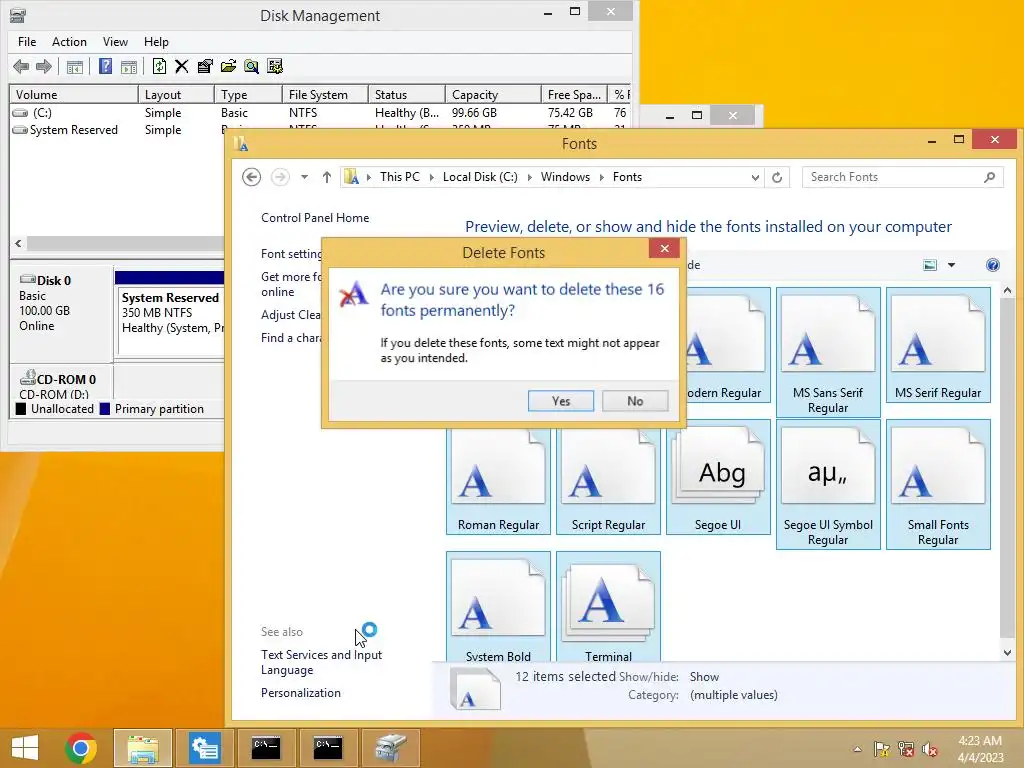This screenshot has height=768, width=1024.
Task: Open the Help menu in Disk Management
Action: (156, 42)
